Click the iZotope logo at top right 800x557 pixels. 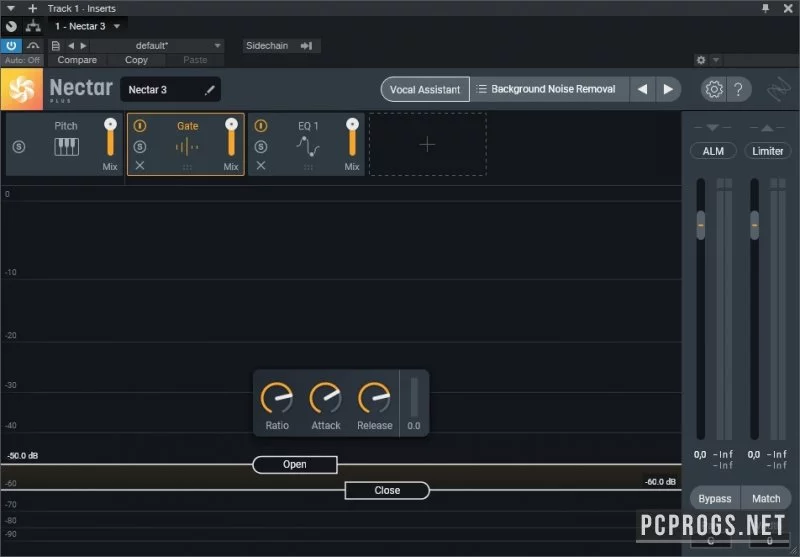click(x=779, y=90)
